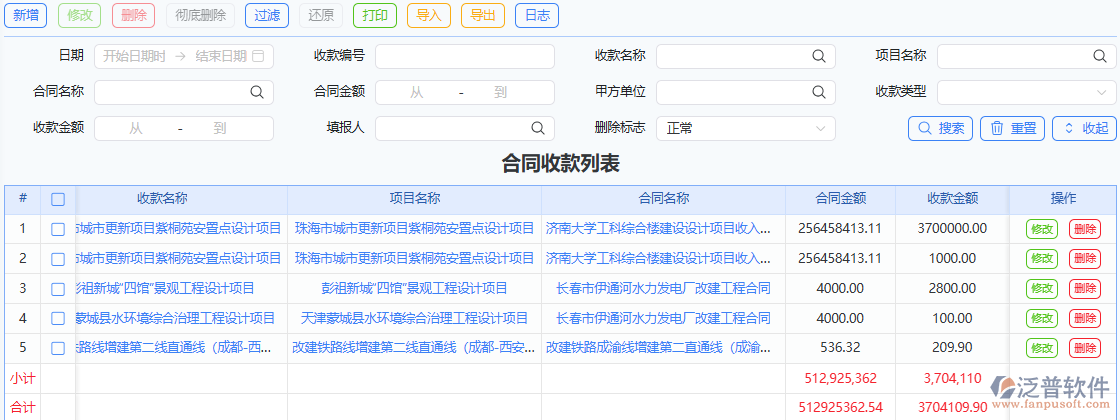This screenshot has width=1120, height=420.
Task: Open the 收款类型 dropdown
Action: pos(1026,92)
